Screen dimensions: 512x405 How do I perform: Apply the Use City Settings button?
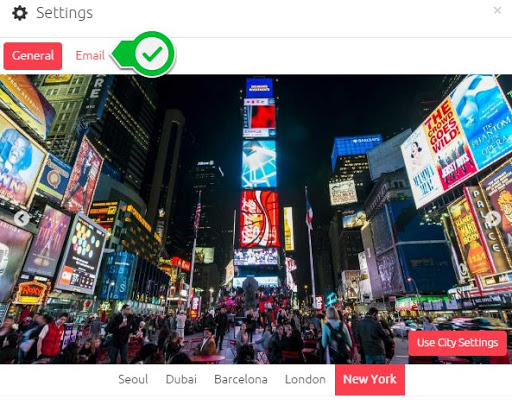click(457, 343)
